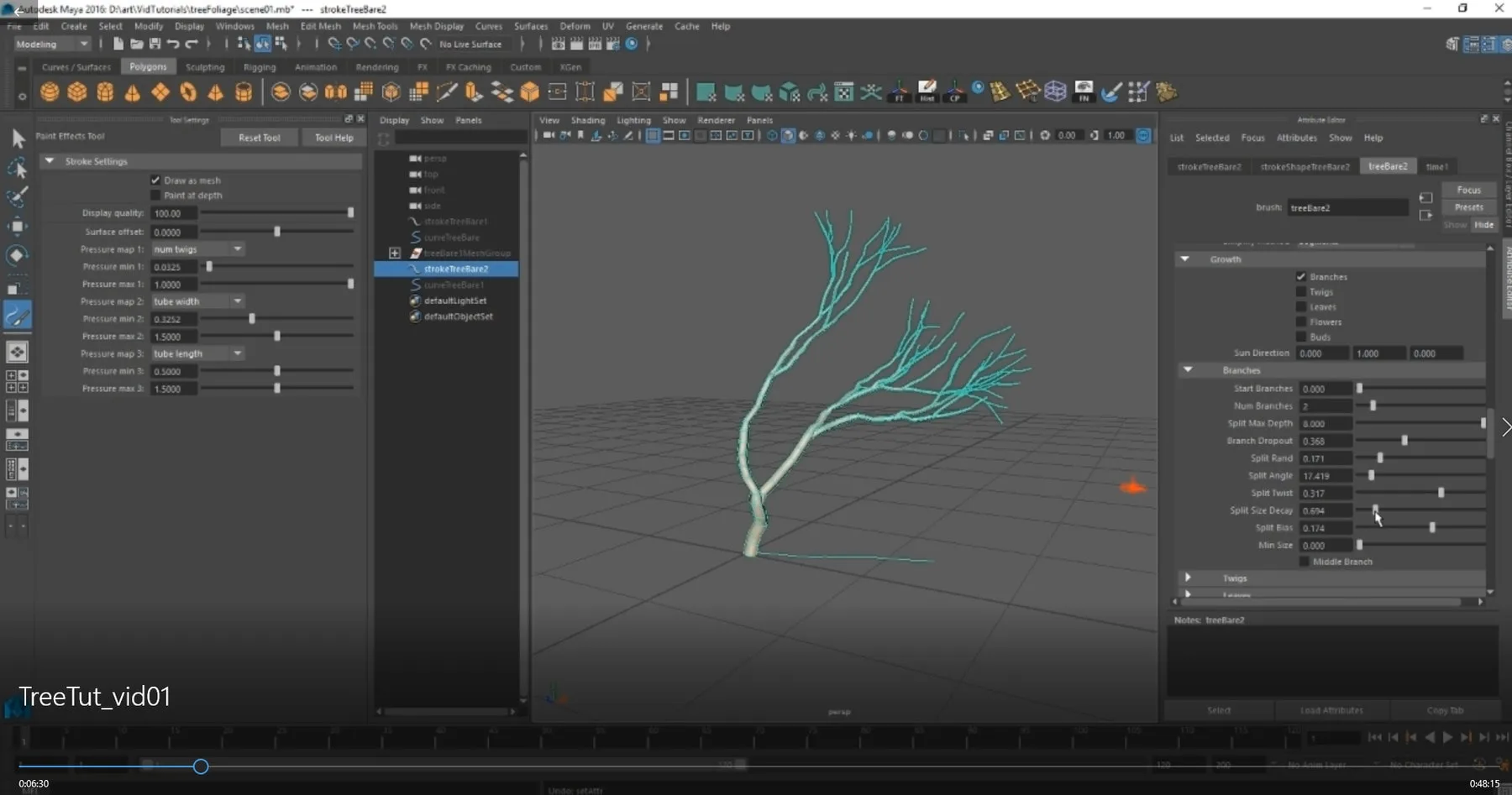Check the Twigs checkbox in Growth section
The height and width of the screenshot is (795, 1512).
(1301, 291)
